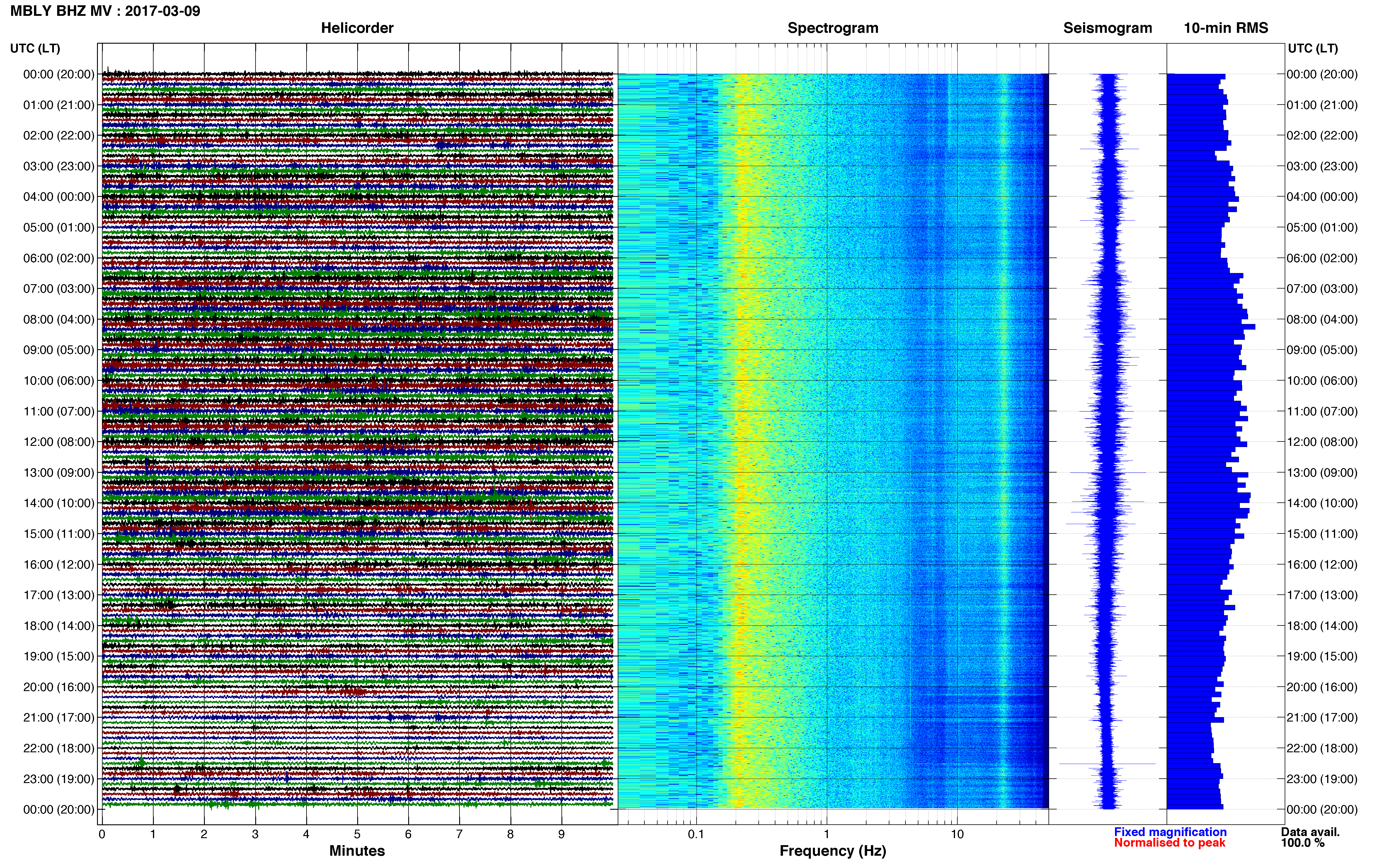Click the largest seismogram spike near 22:30
This screenshot has height=868, width=1389.
pyautogui.click(x=1107, y=763)
